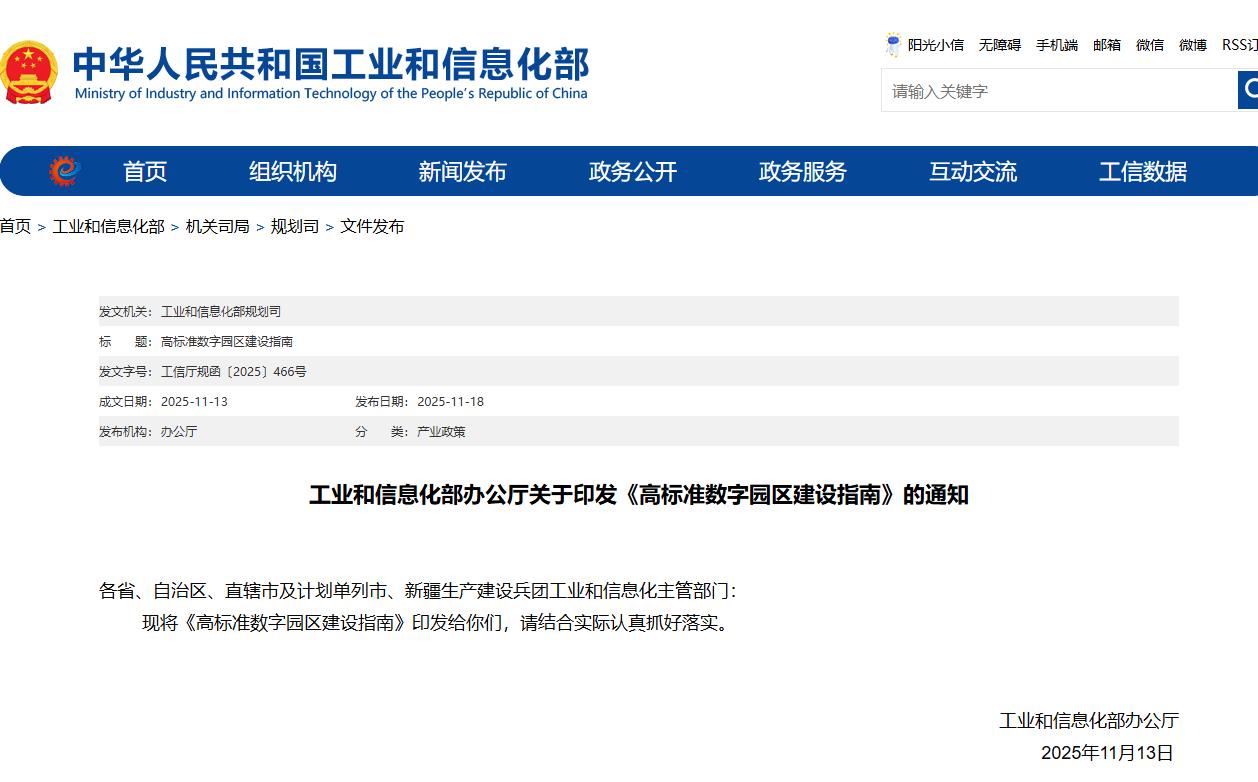Go to 机关司局 via breadcrumb
The width and height of the screenshot is (1258, 782).
click(217, 227)
